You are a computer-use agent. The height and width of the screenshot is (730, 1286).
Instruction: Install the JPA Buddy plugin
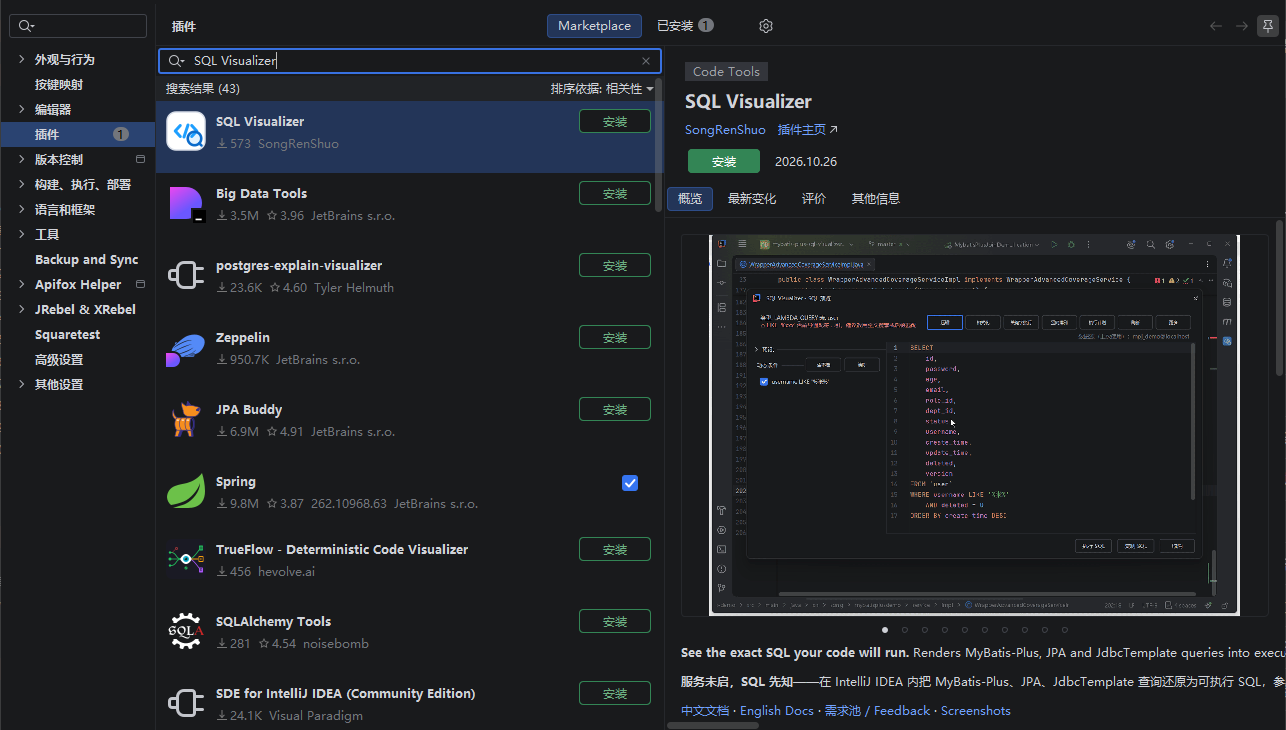coord(615,410)
